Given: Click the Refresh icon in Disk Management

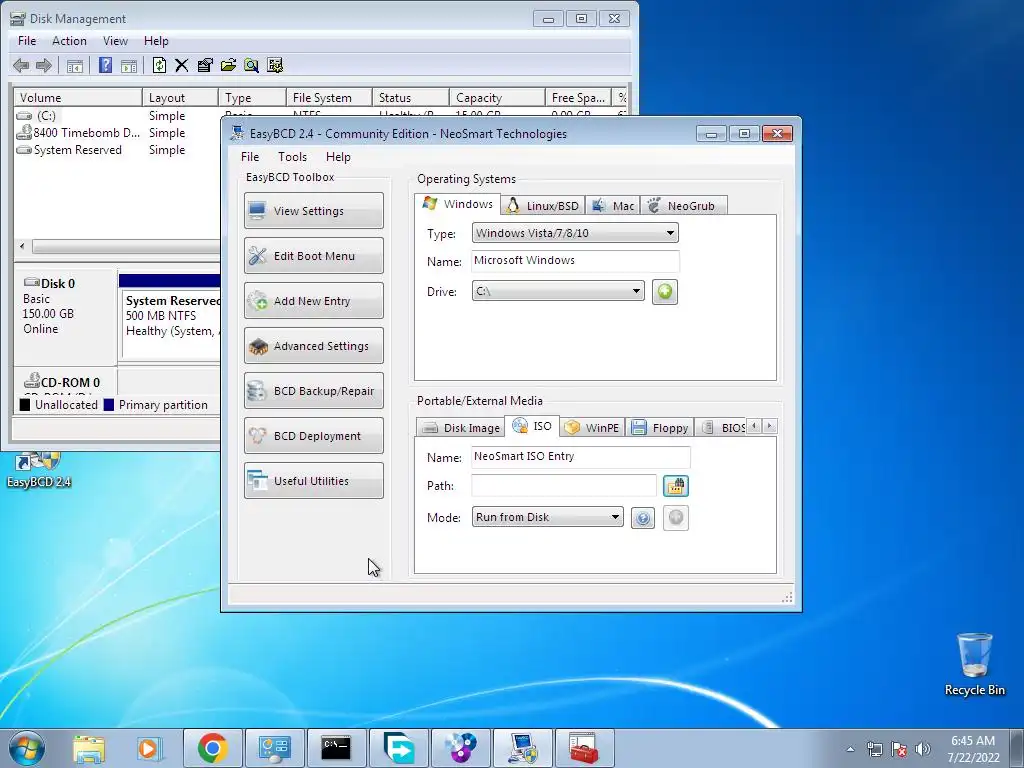Looking at the screenshot, I should (x=159, y=65).
